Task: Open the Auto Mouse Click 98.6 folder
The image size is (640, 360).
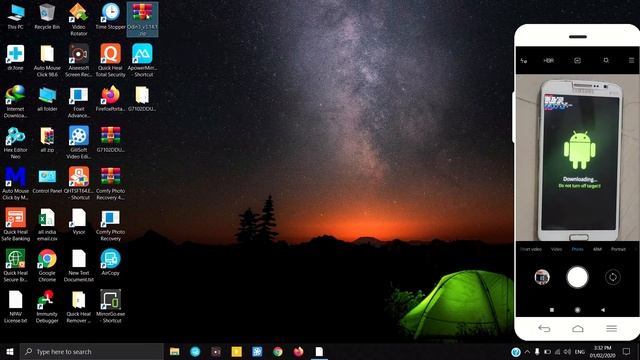Action: pyautogui.click(x=47, y=60)
